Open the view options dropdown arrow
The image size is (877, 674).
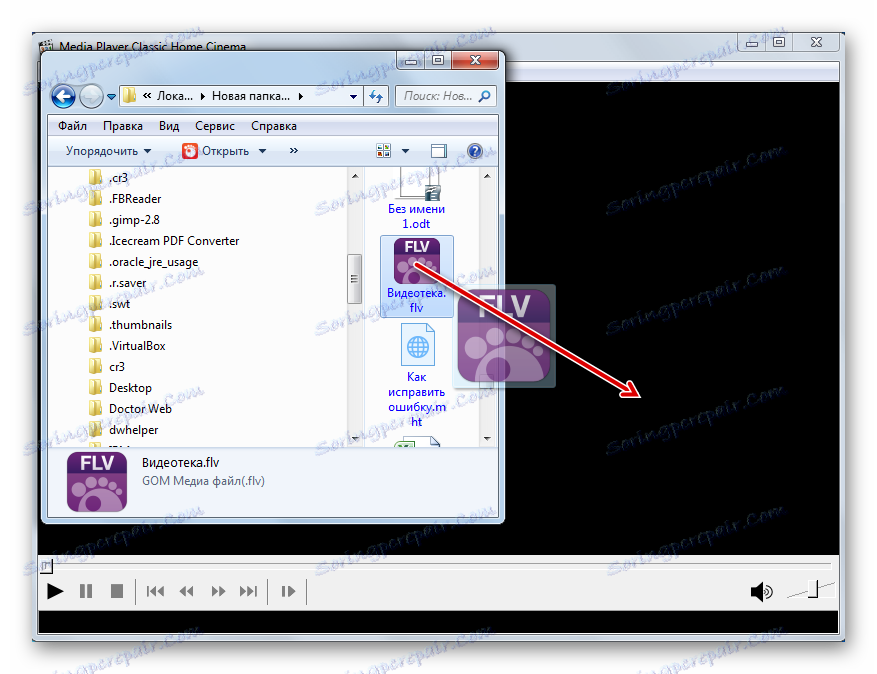tap(406, 151)
